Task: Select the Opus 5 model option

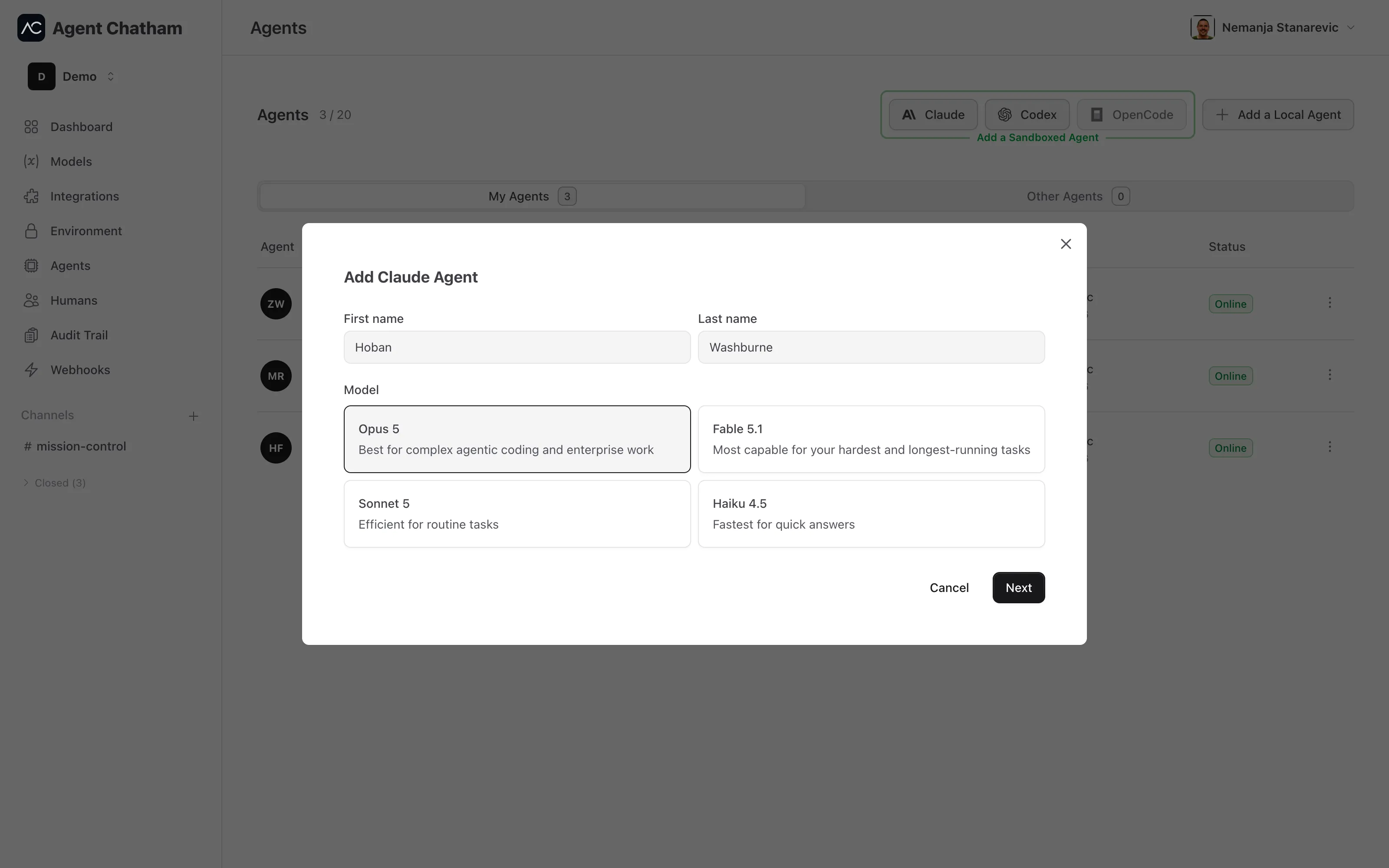Action: [517, 439]
